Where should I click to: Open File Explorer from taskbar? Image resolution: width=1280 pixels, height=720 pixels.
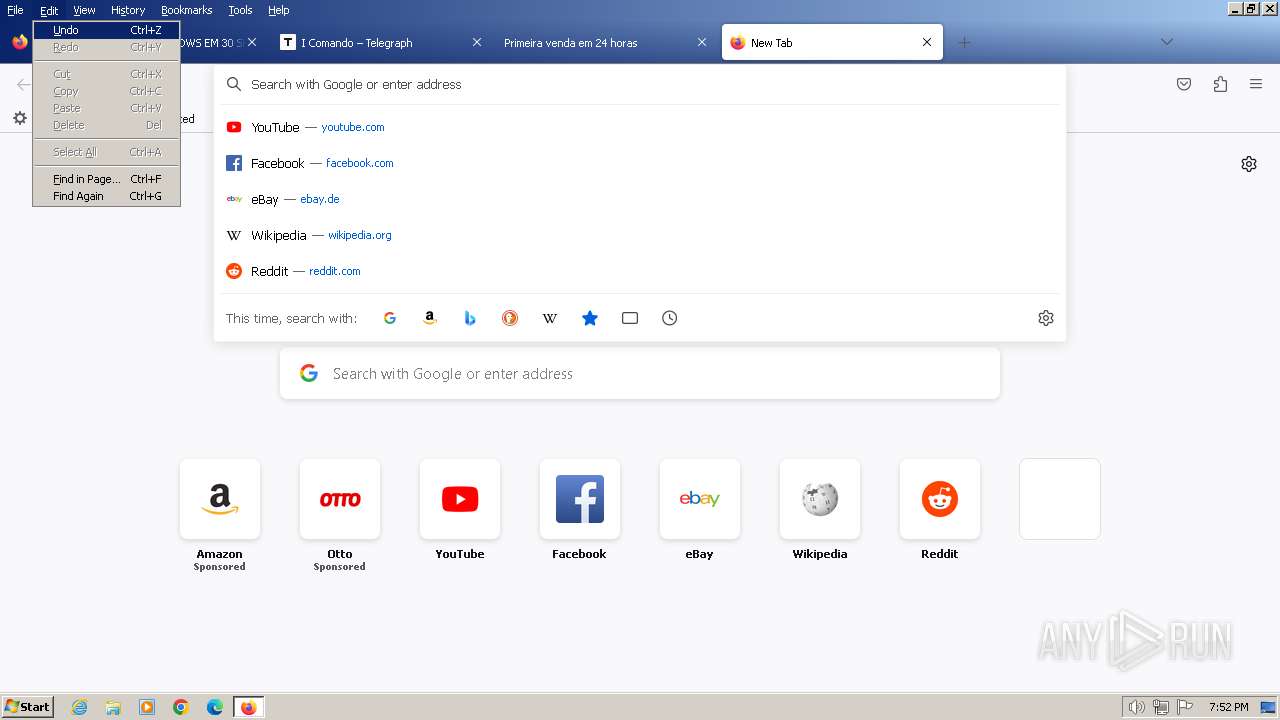[113, 707]
